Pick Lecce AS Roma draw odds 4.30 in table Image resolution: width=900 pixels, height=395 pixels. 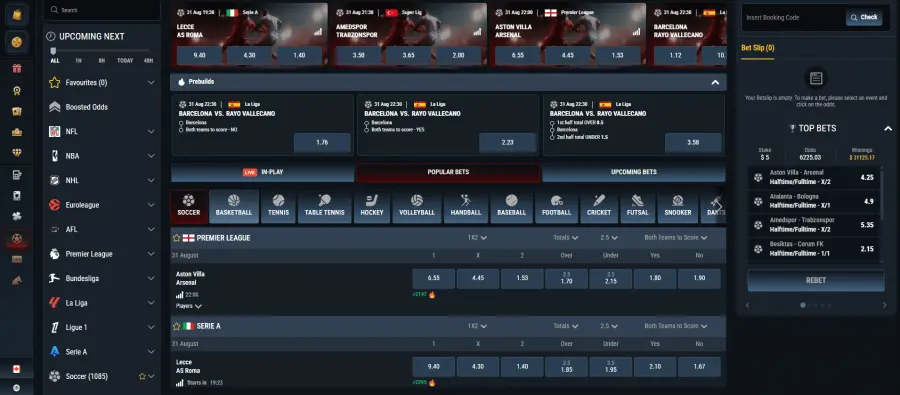point(478,367)
